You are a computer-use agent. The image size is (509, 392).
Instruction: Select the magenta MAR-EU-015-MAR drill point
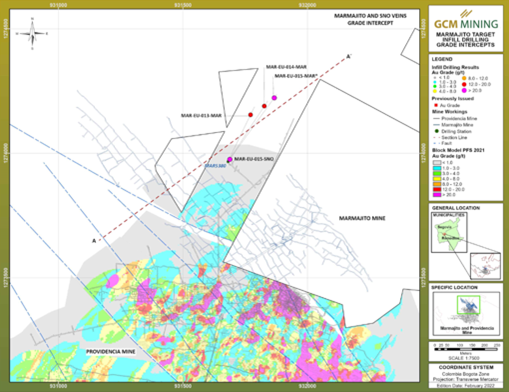[x=274, y=98]
